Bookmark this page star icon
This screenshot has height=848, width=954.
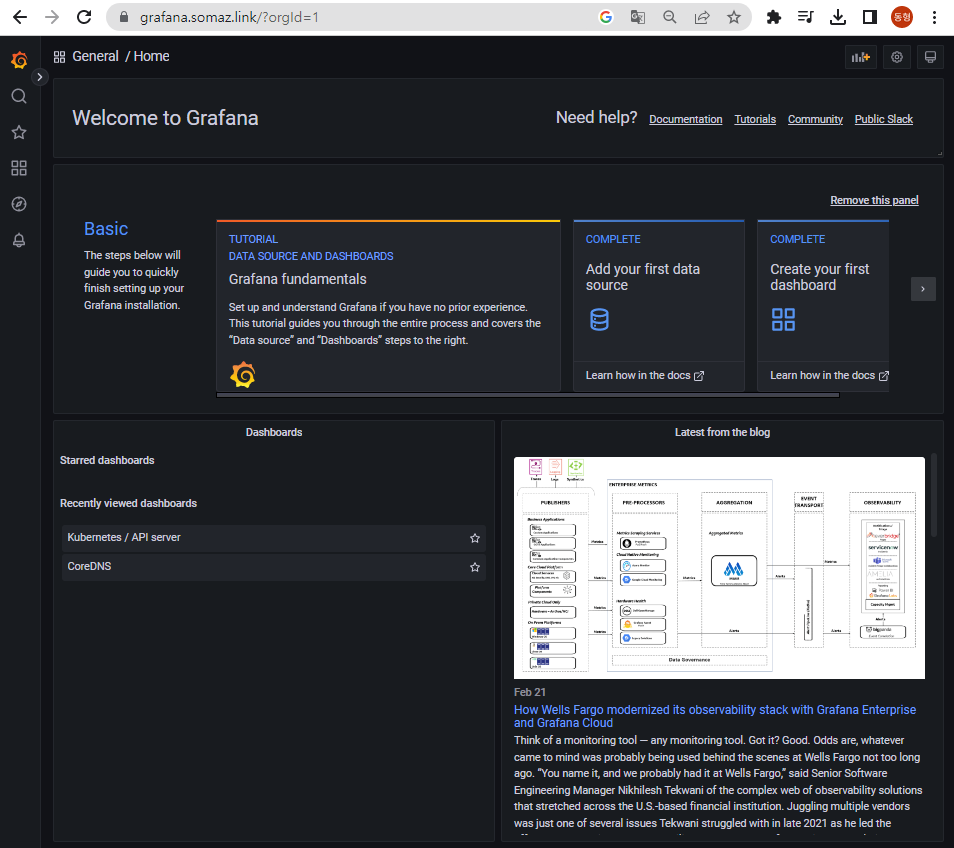[x=734, y=17]
